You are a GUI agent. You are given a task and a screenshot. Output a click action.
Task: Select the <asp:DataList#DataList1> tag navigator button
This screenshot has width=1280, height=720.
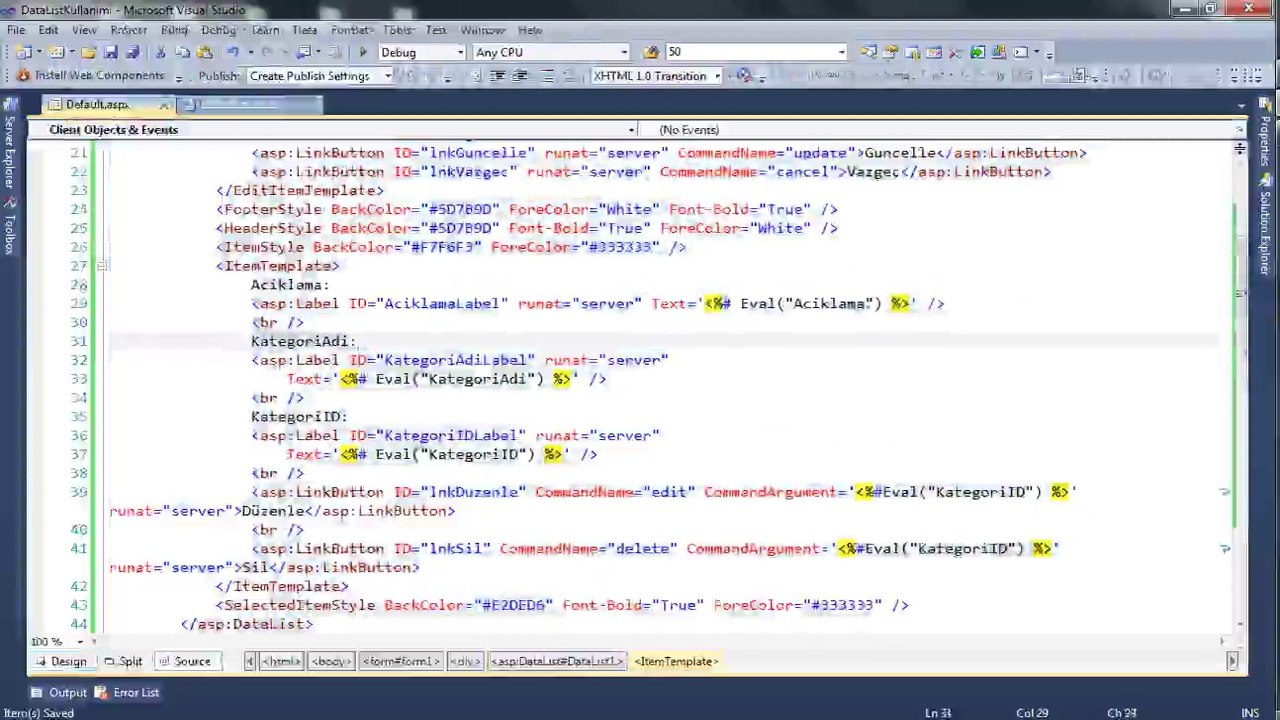point(557,661)
